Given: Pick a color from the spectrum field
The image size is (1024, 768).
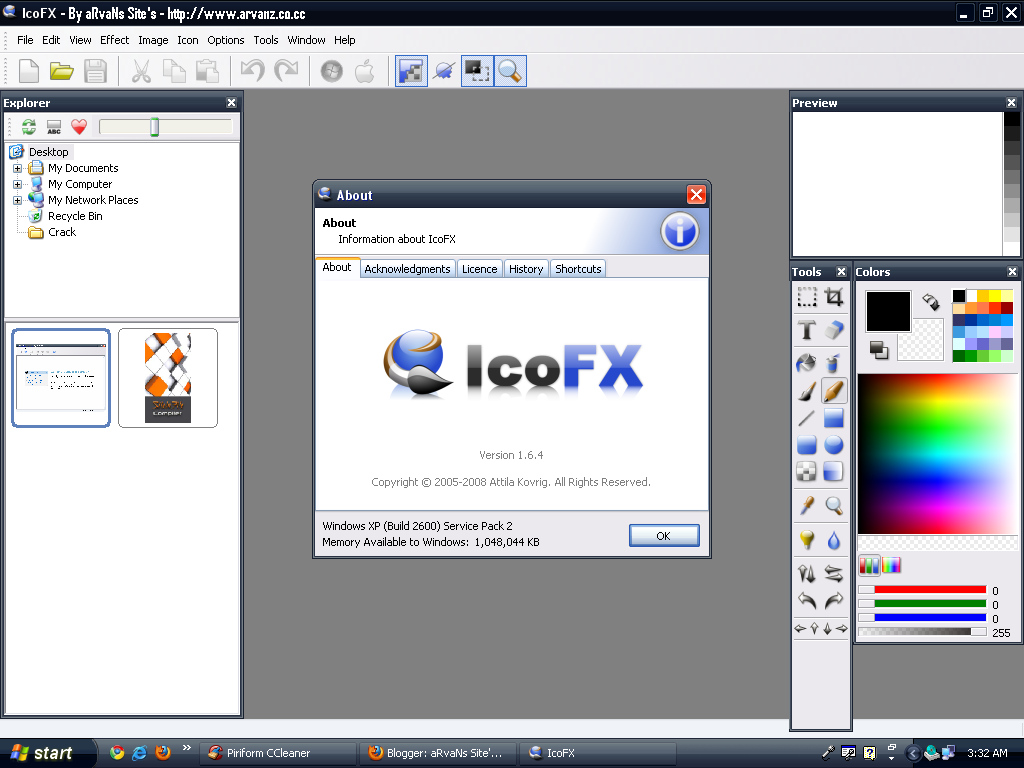Looking at the screenshot, I should coord(937,454).
